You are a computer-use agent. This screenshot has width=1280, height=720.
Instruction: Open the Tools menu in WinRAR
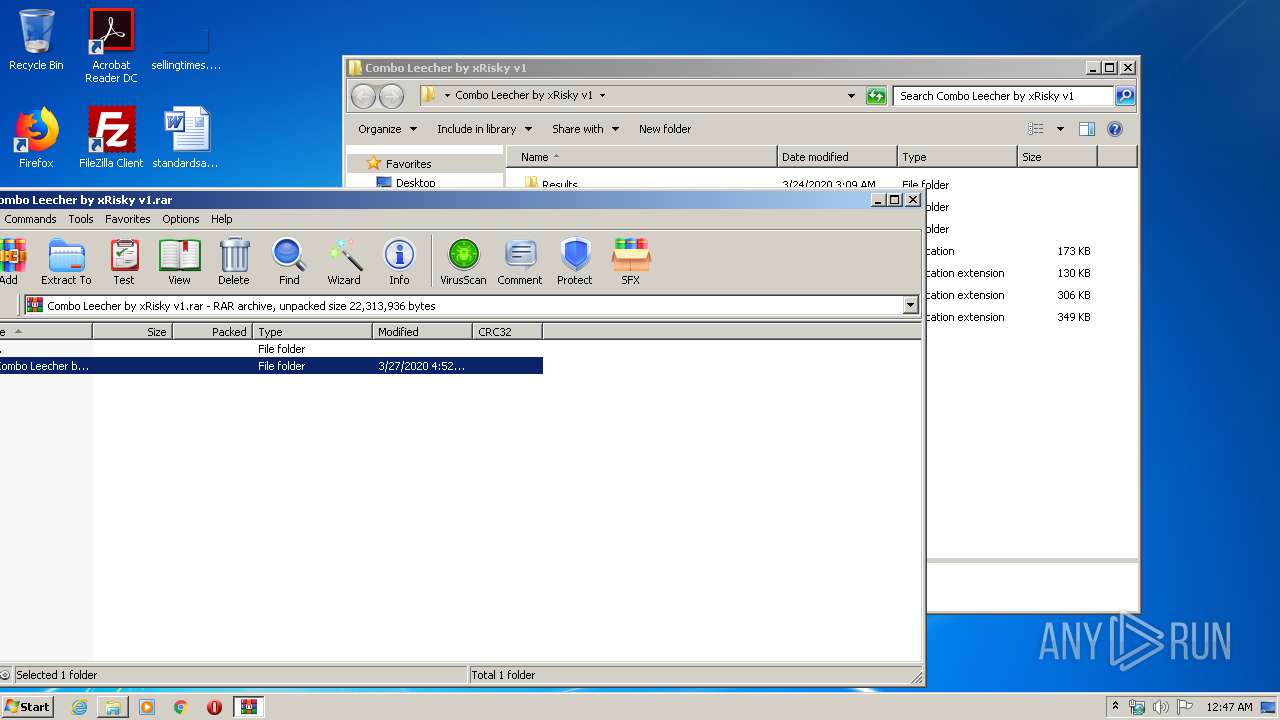pos(81,219)
